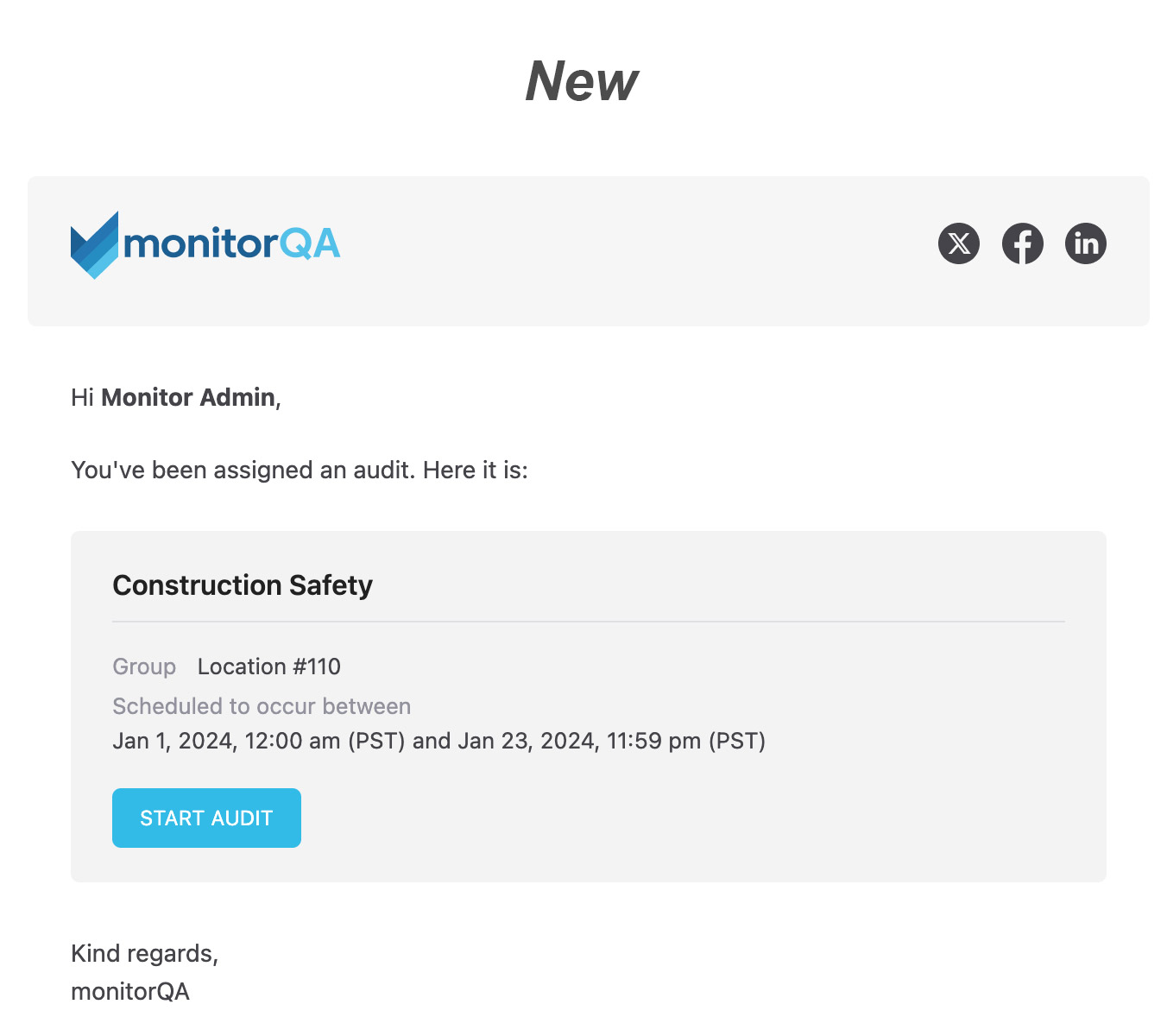The image size is (1167, 1036).
Task: Start the audit with START AUDIT button
Action: tap(206, 818)
